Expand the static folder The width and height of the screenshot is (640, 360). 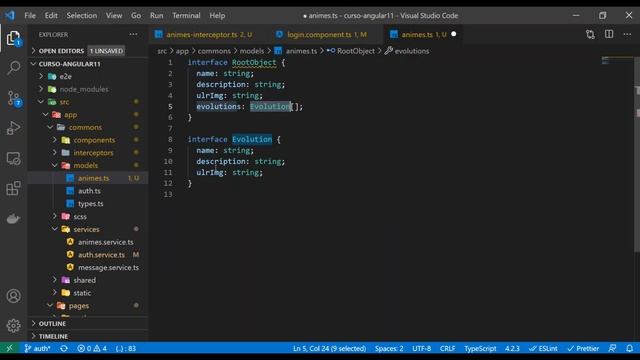88,293
